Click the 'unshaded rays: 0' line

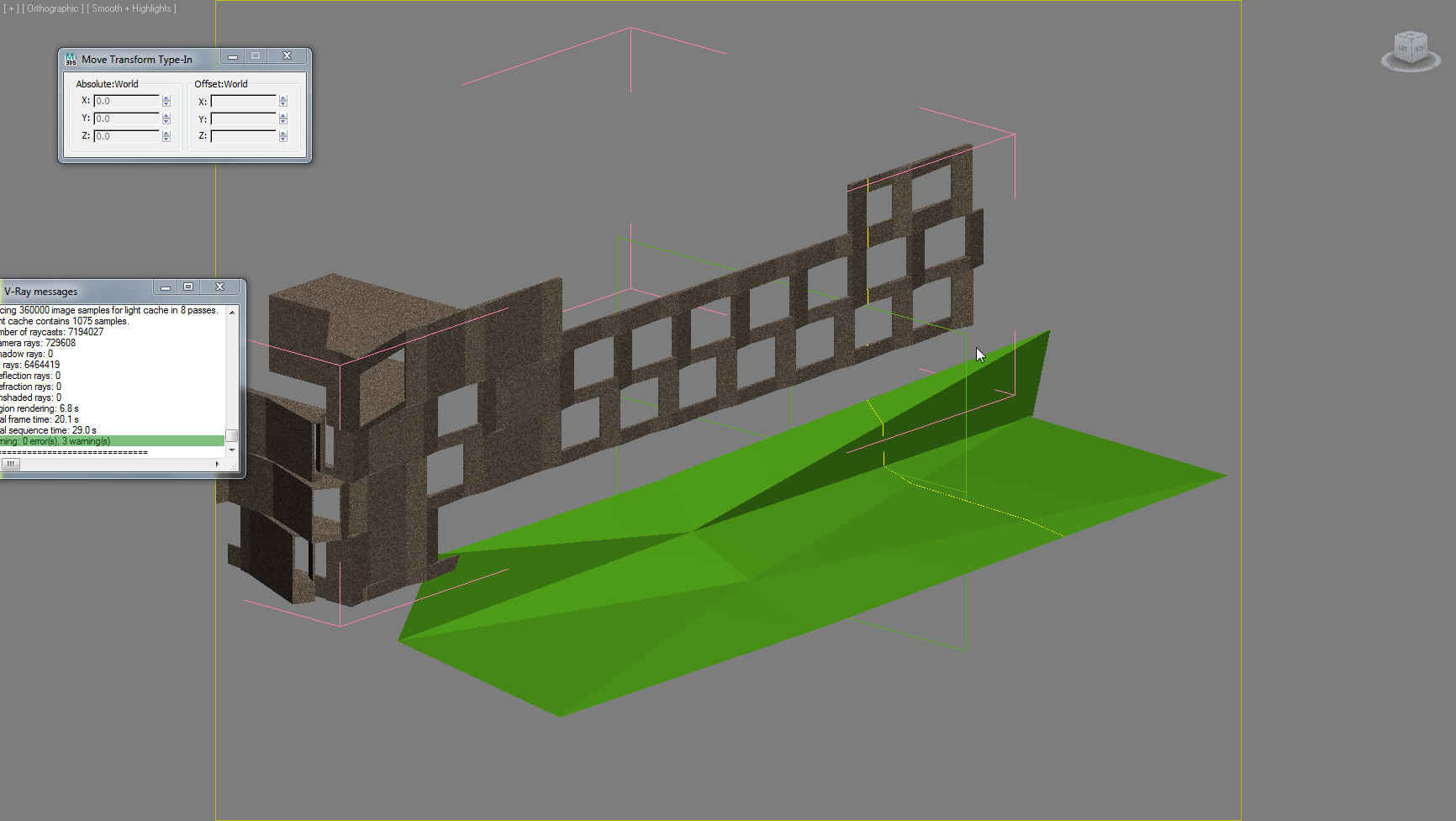point(30,397)
